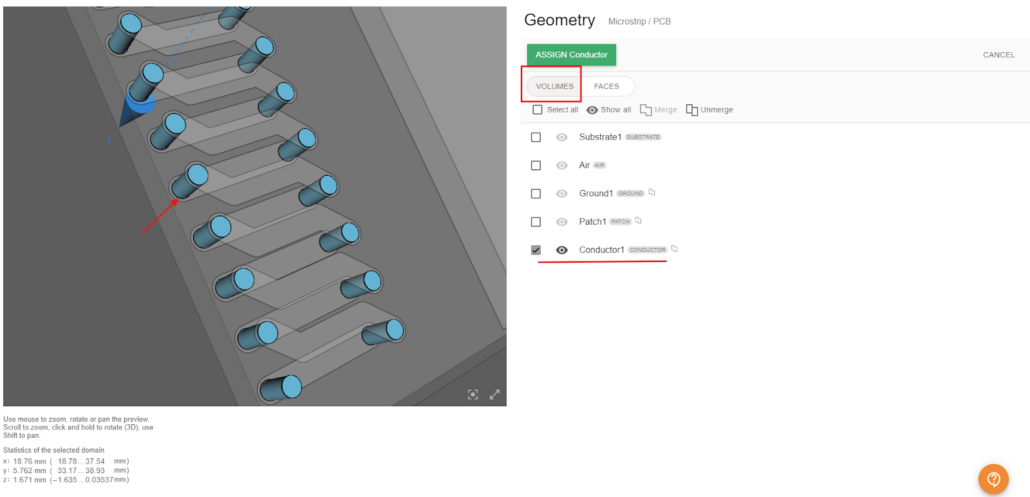
Task: Open the orange help button
Action: [x=992, y=479]
